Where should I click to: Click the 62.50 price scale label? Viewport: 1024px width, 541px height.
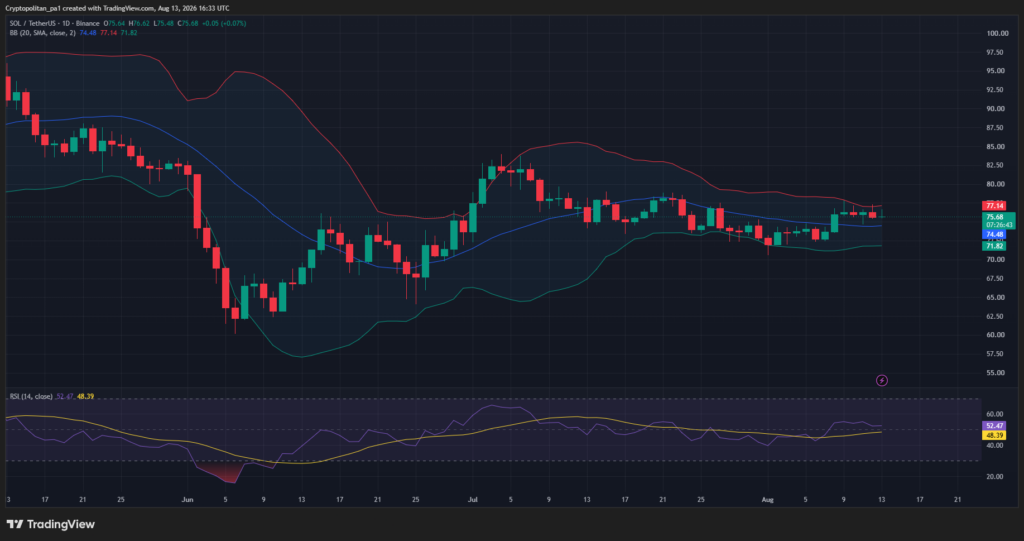point(995,317)
